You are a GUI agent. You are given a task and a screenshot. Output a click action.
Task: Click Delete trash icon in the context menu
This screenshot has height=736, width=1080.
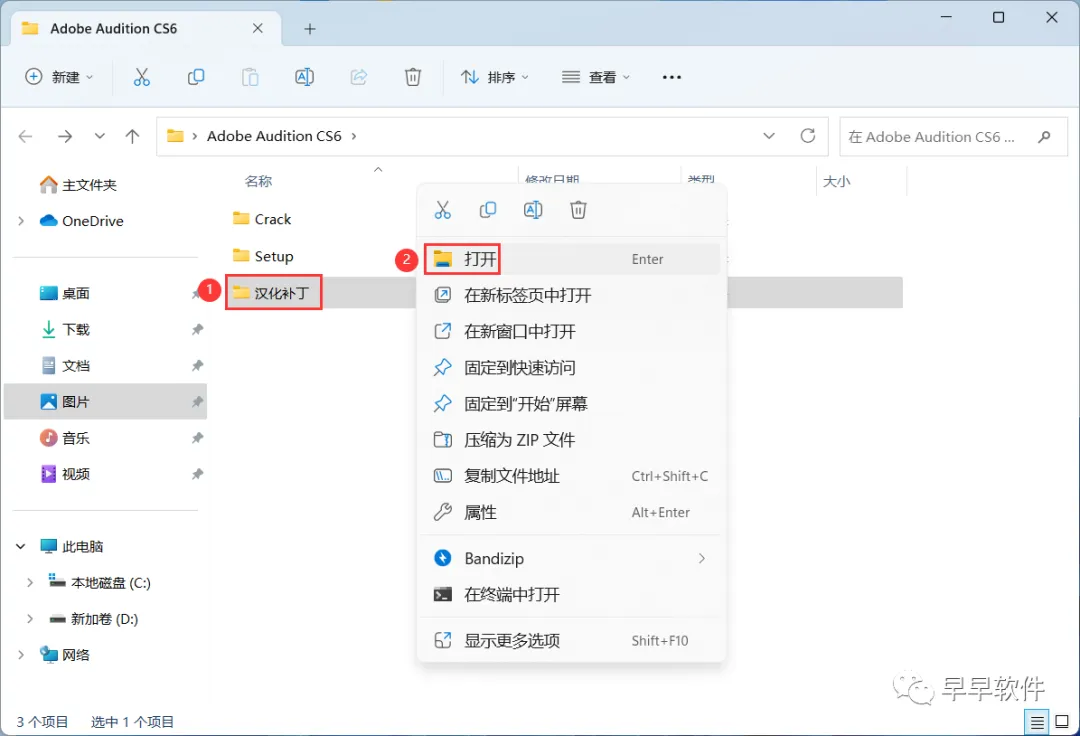[578, 210]
